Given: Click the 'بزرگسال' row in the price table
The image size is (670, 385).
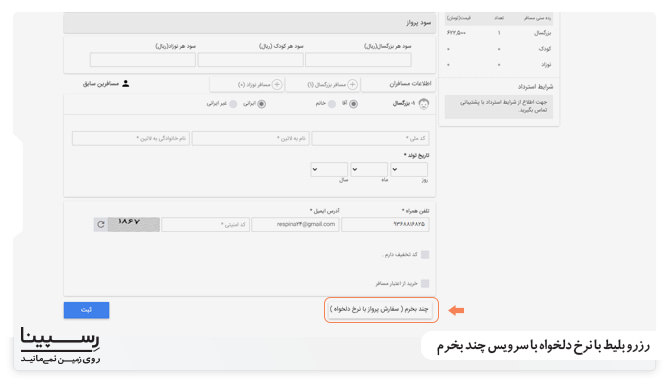Looking at the screenshot, I should (x=499, y=33).
